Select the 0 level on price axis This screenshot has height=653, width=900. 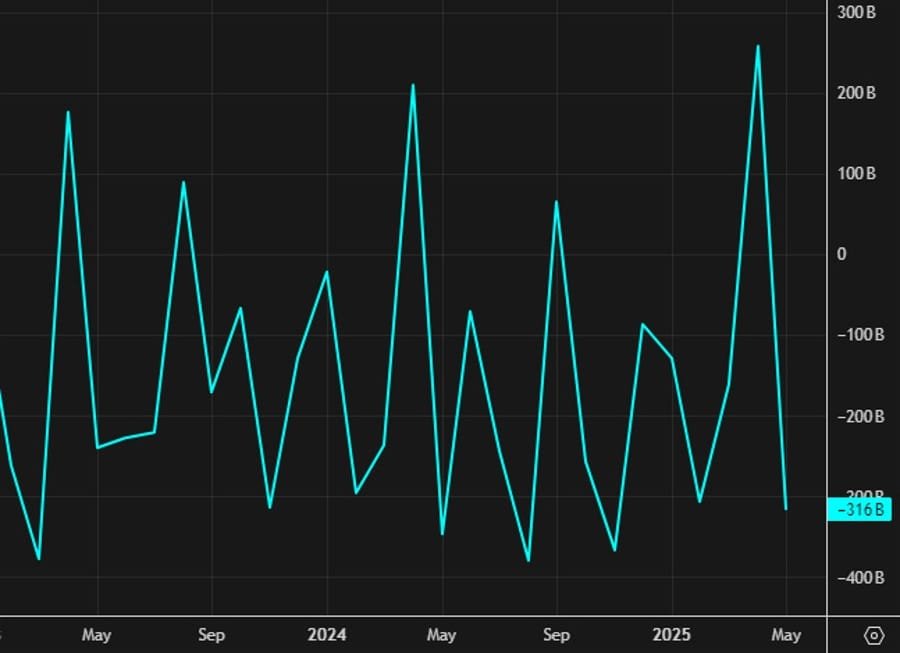(841, 254)
